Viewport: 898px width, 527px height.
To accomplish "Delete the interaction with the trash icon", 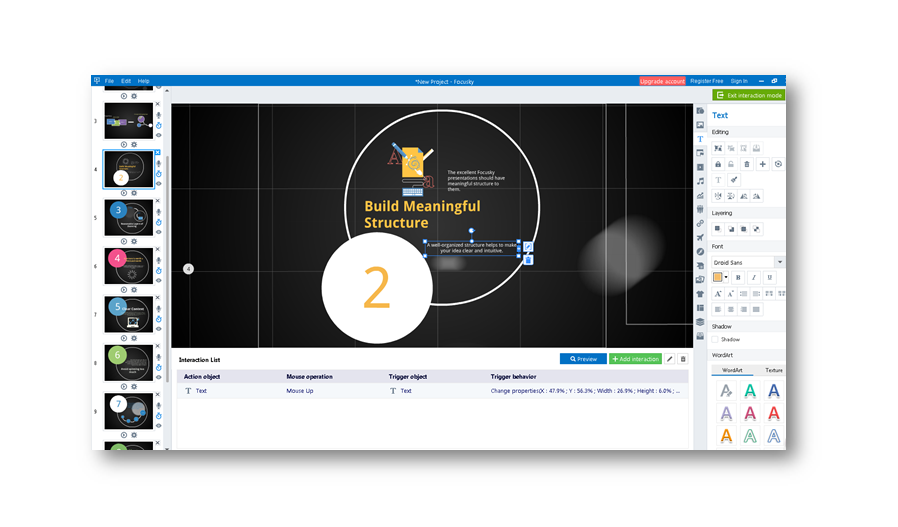I will (x=683, y=359).
